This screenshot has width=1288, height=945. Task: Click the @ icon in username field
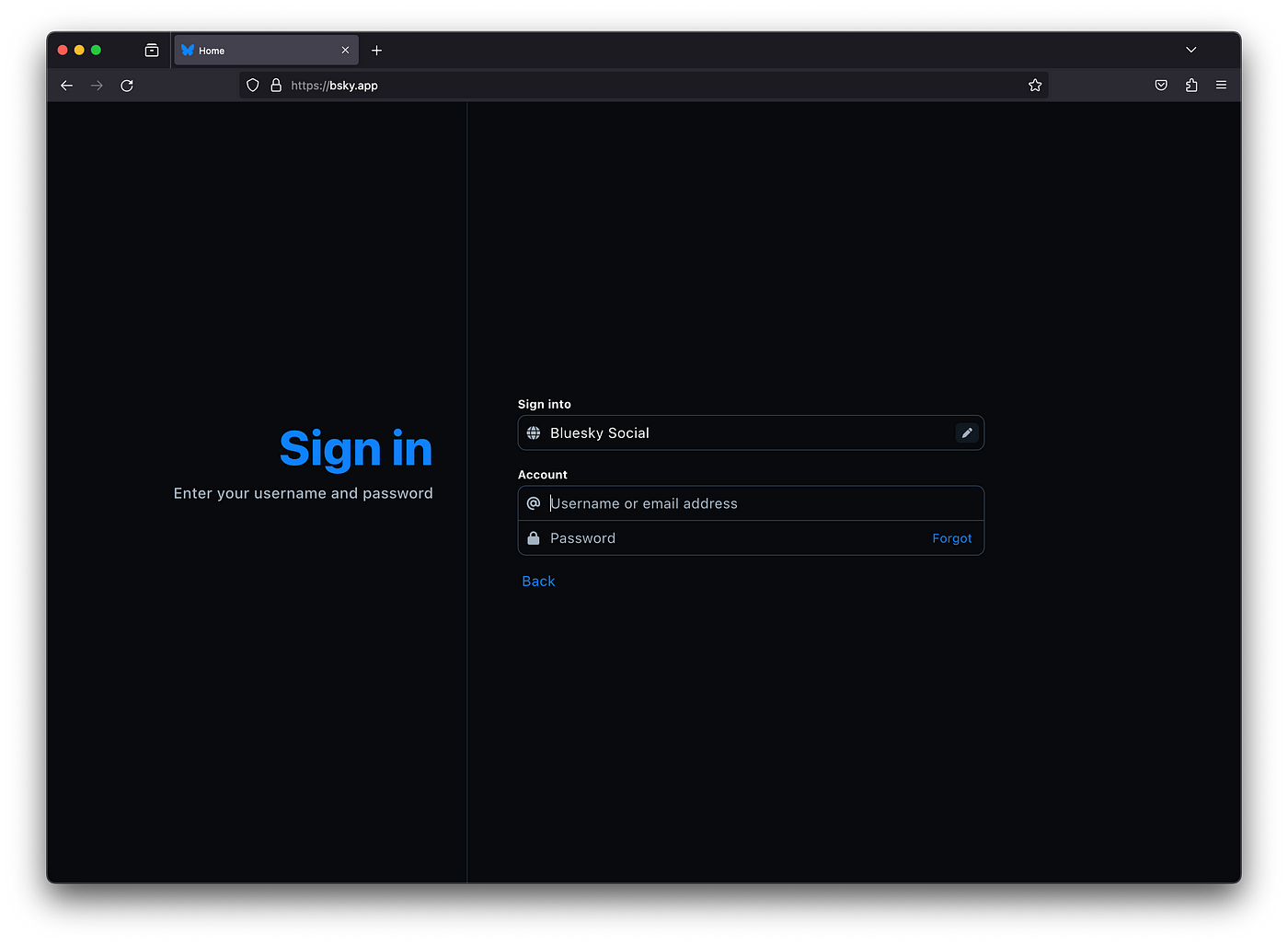click(534, 503)
